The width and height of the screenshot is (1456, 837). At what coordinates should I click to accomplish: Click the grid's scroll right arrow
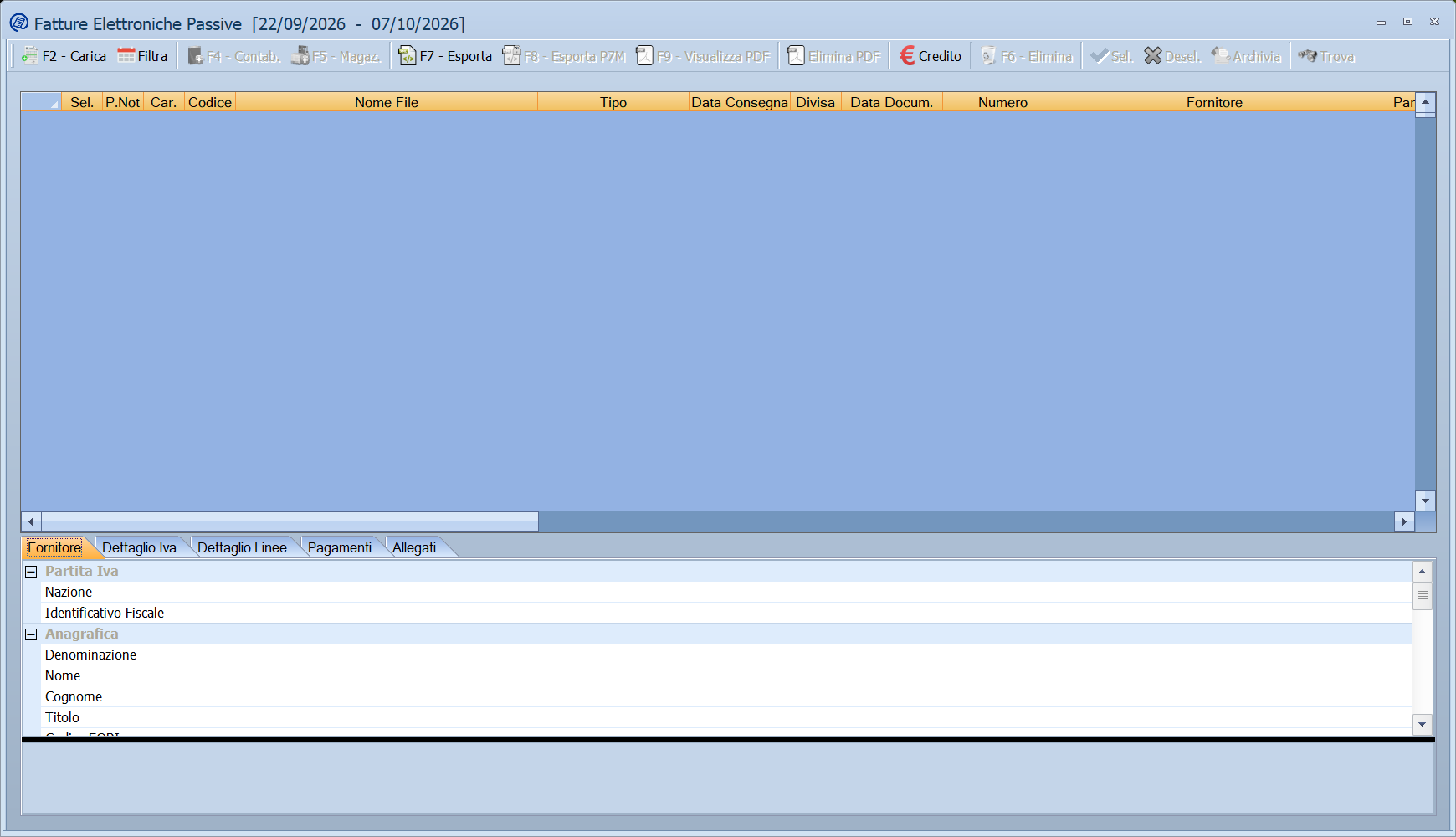tap(1405, 521)
